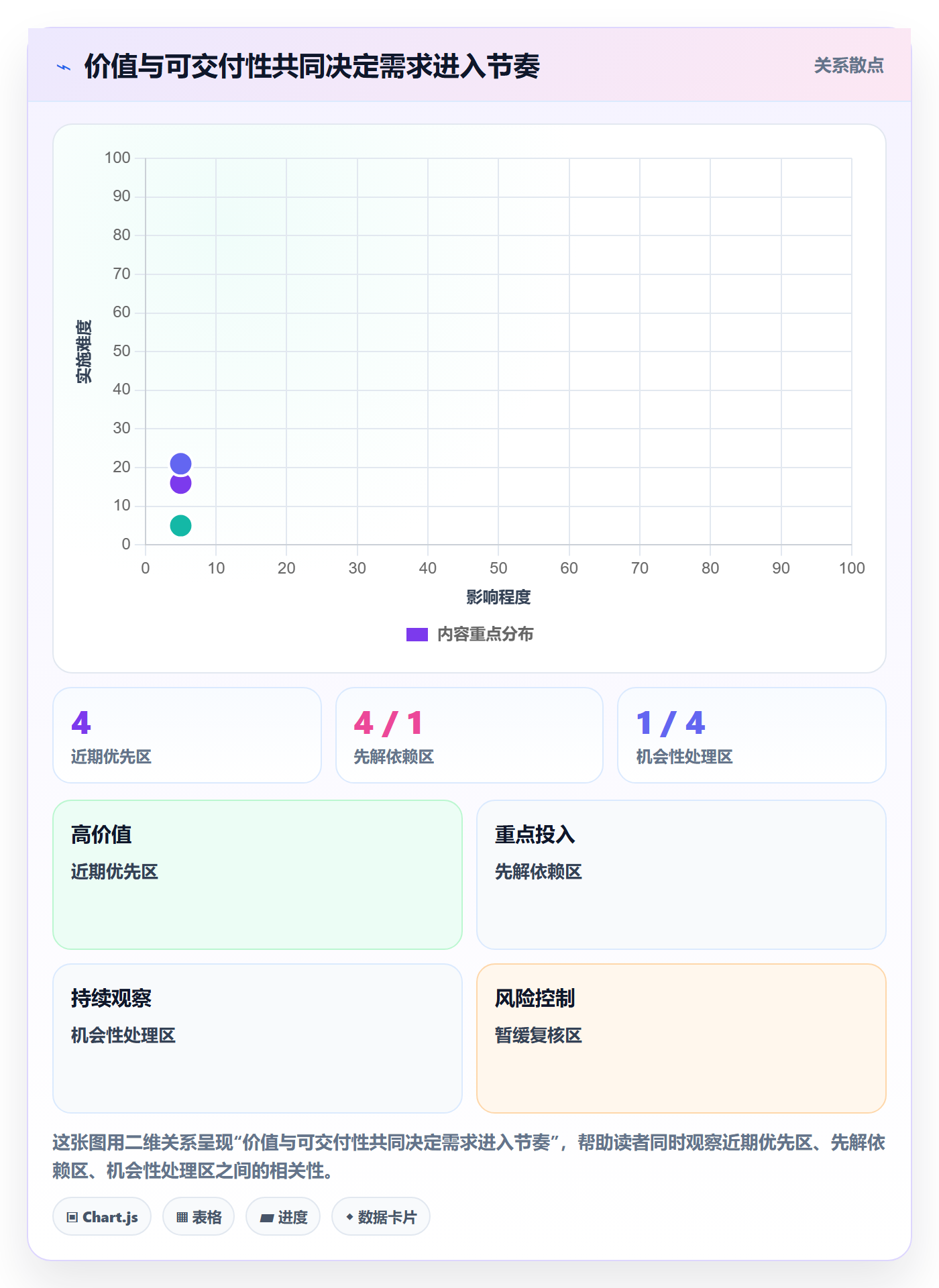Click the 影响程度 x-axis title

point(498,597)
